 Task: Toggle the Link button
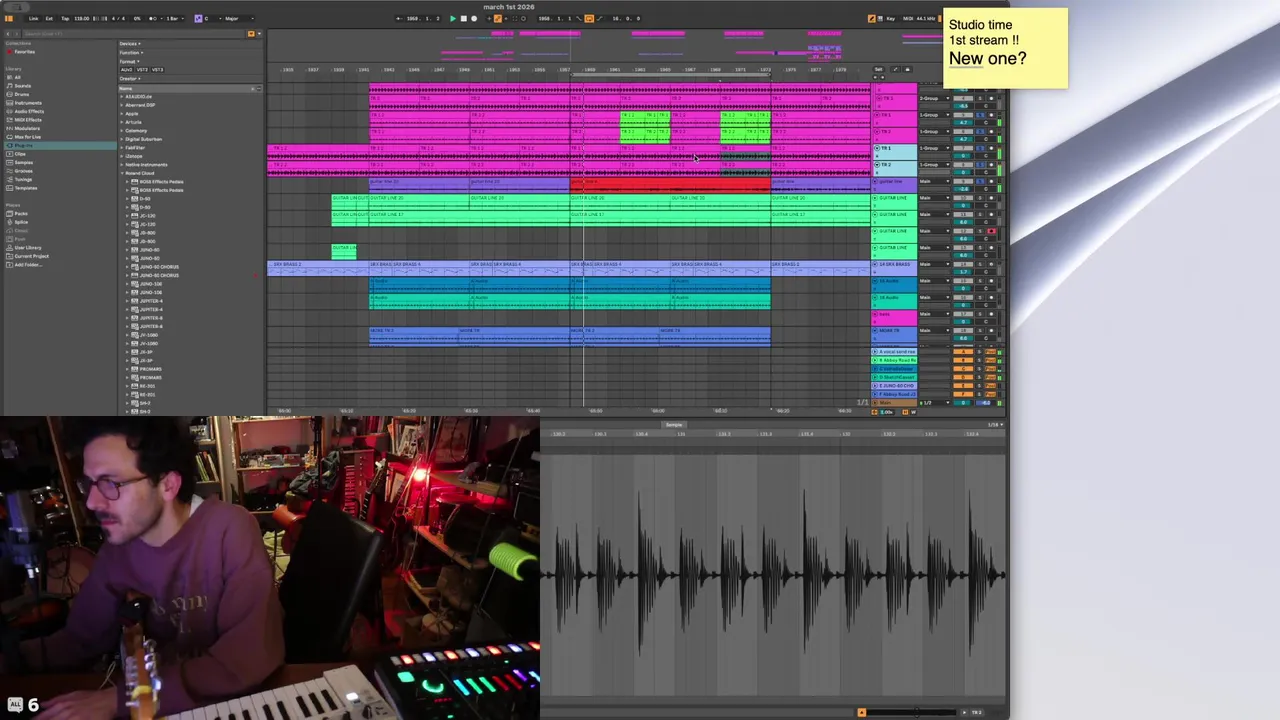34,18
